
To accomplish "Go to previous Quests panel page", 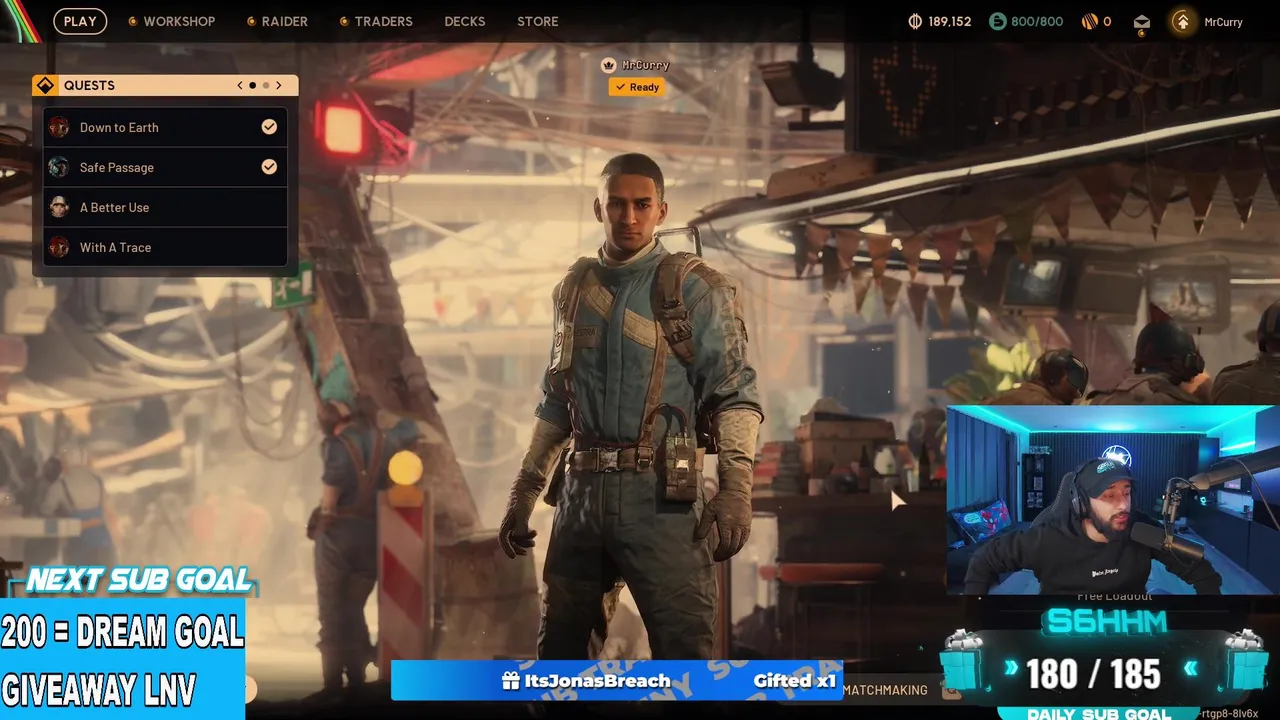I will tap(240, 86).
